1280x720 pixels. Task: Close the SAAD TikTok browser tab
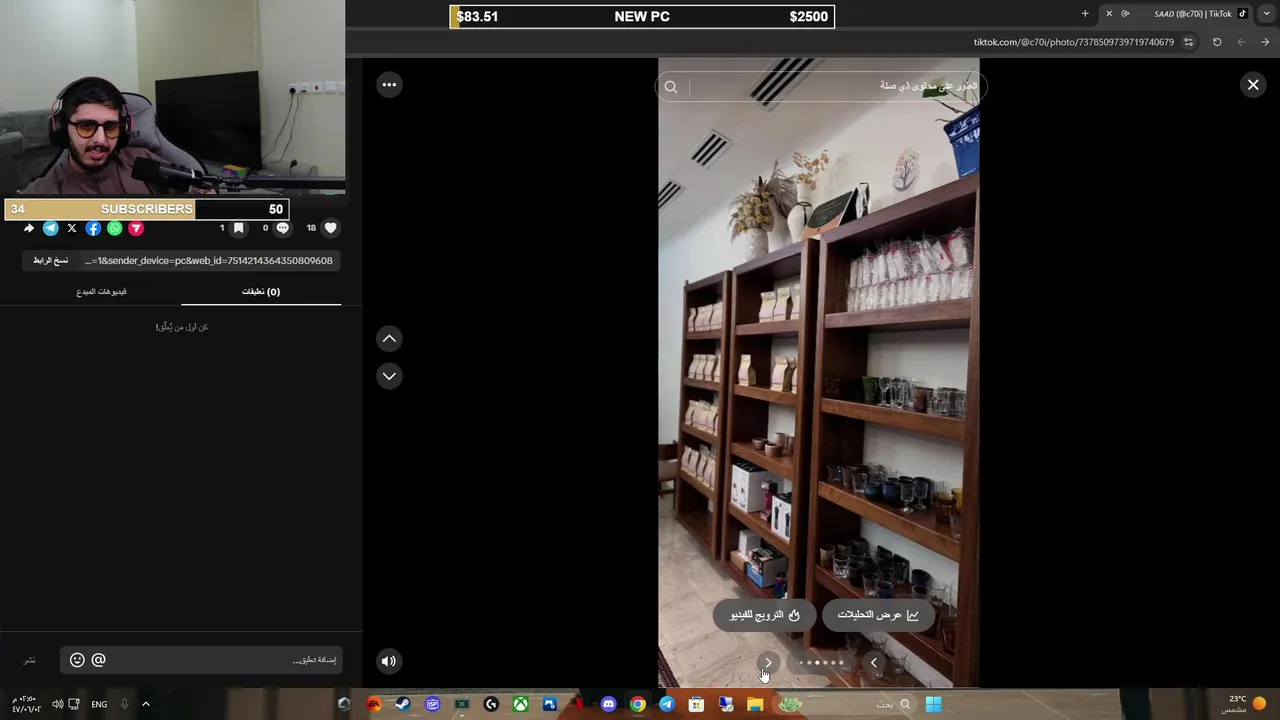click(1109, 14)
